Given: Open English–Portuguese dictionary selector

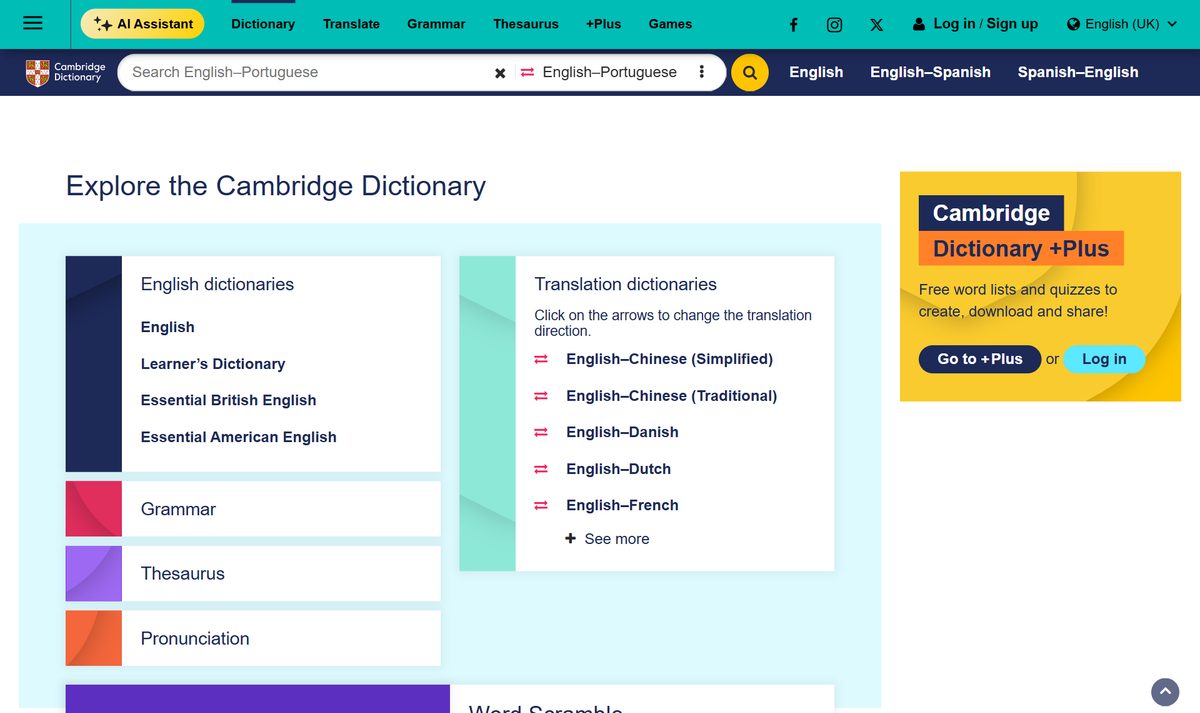Looking at the screenshot, I should [x=610, y=72].
